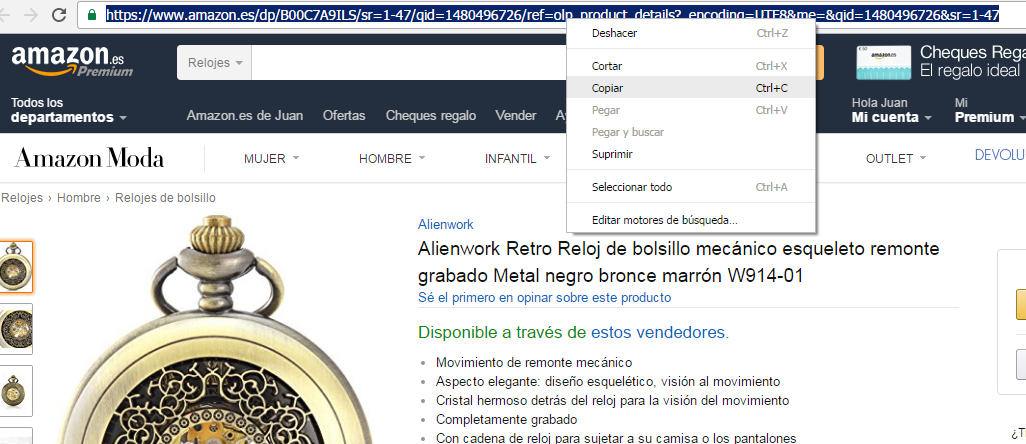Open the Alienwork brand link
The width and height of the screenshot is (1026, 444).
pos(446,224)
